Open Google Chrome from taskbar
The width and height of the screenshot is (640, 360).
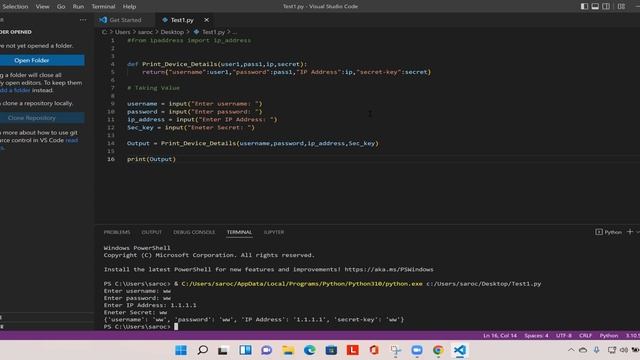click(438, 350)
